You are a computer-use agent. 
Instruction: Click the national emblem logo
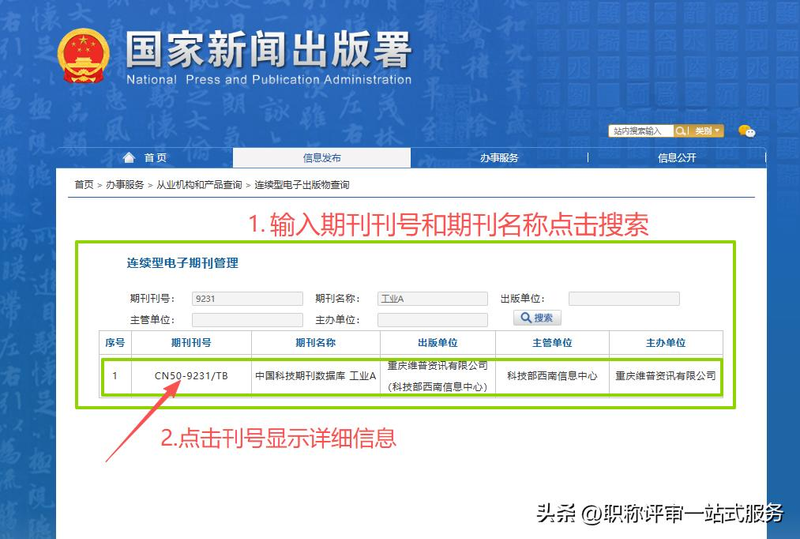click(x=84, y=56)
